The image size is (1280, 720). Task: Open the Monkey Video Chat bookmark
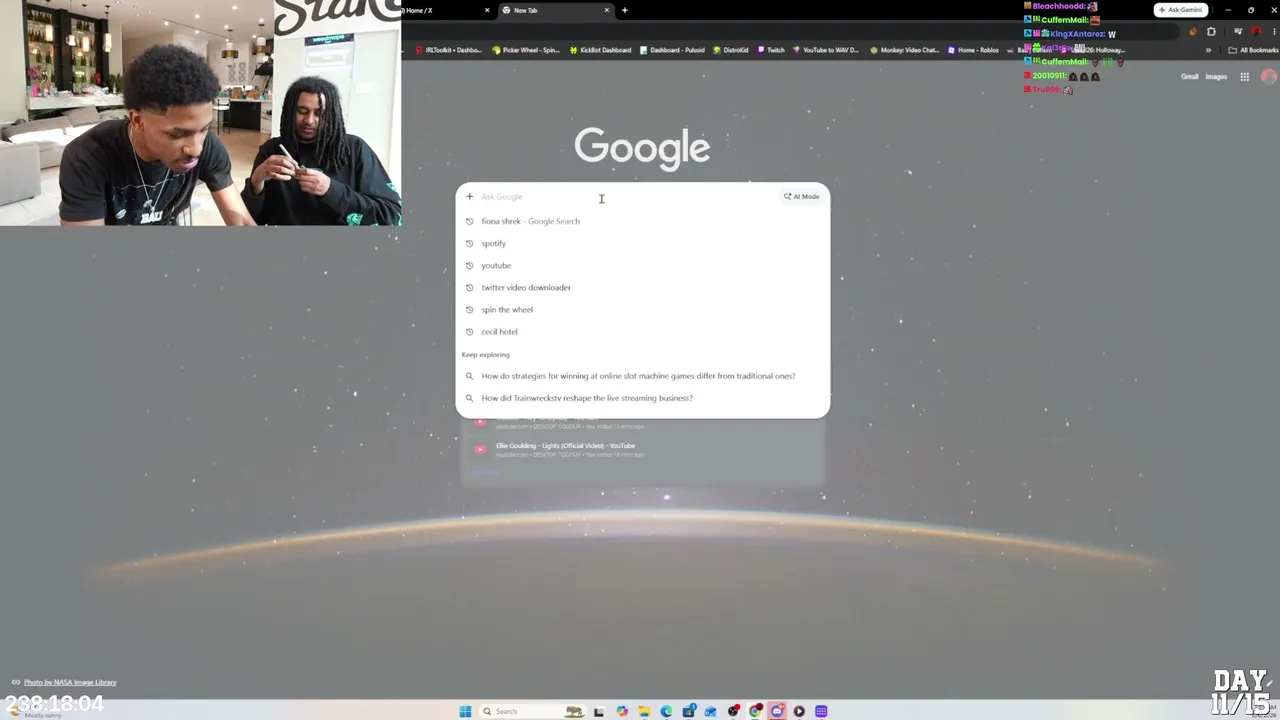coord(905,50)
